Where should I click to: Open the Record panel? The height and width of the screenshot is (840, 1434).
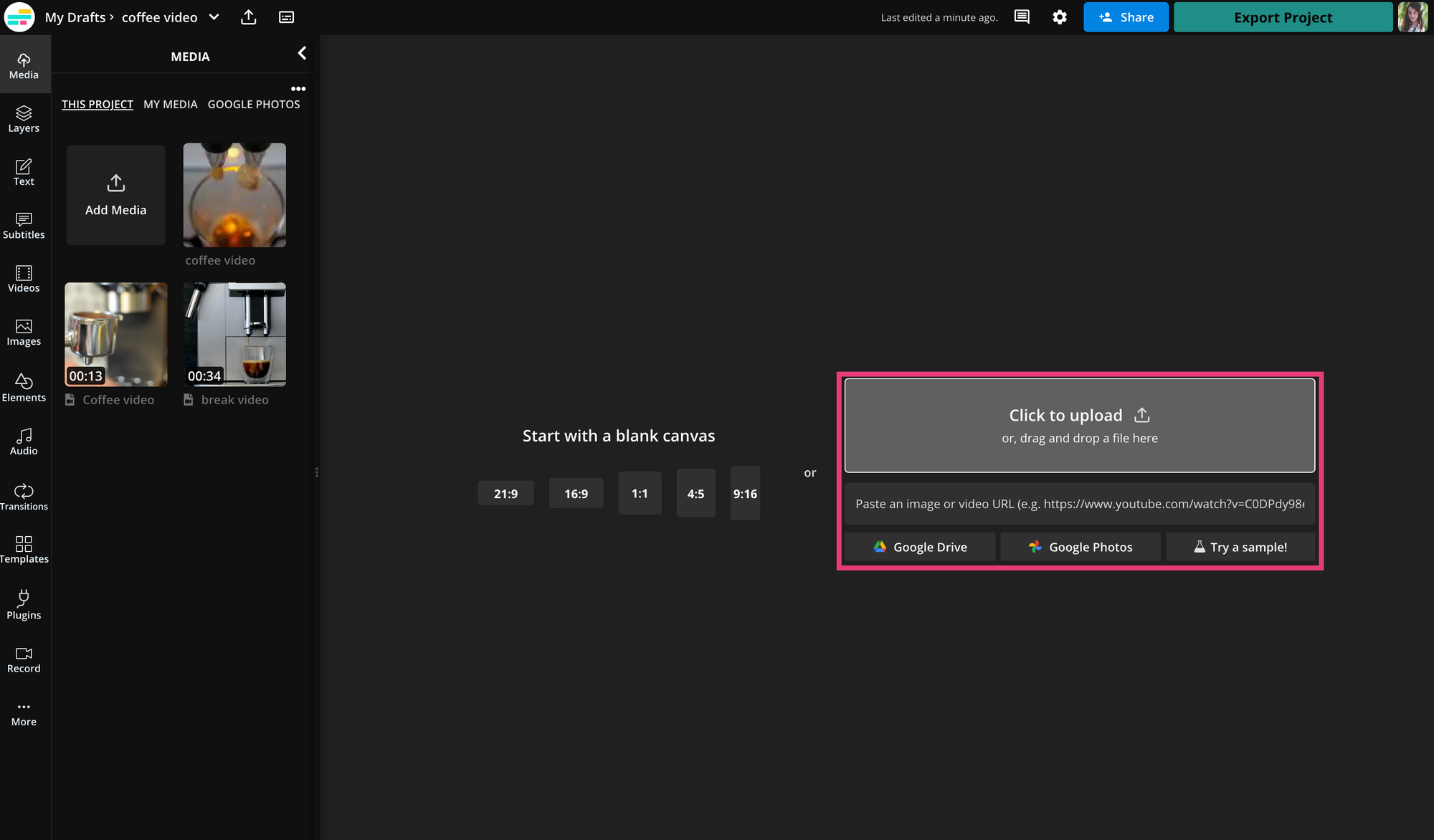[24, 659]
